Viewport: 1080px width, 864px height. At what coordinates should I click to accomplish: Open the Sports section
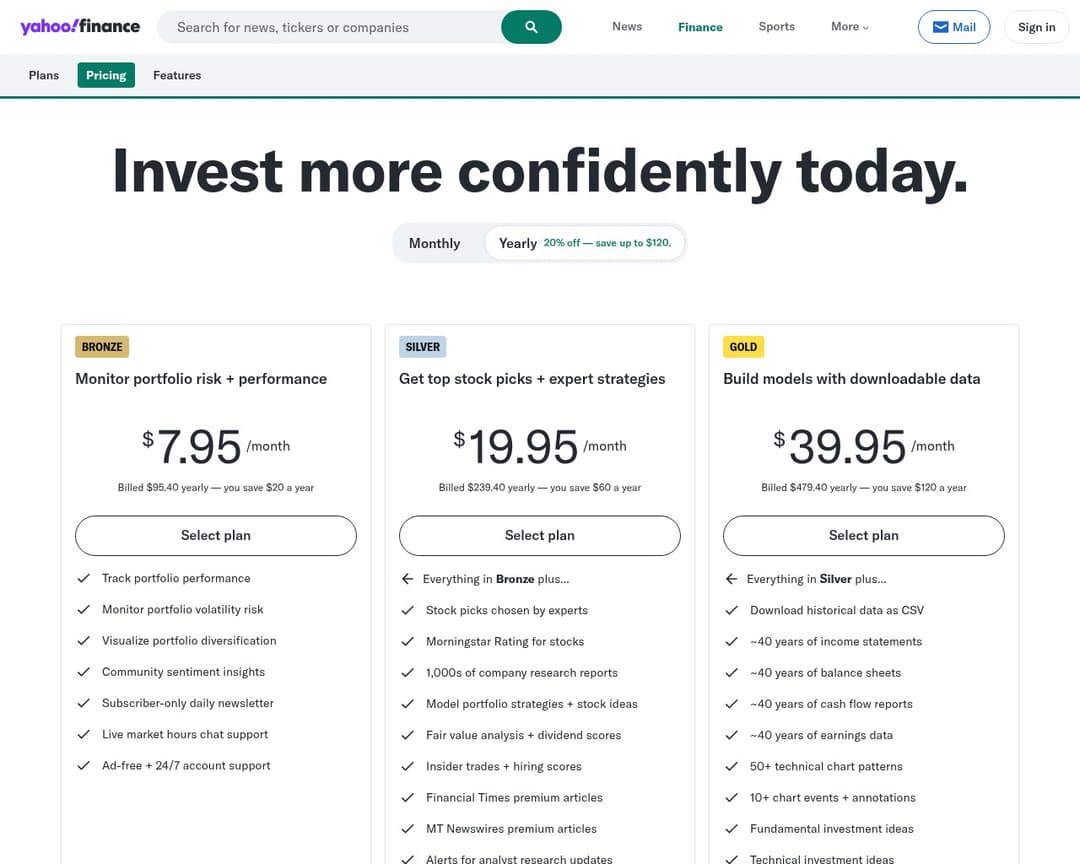point(776,27)
